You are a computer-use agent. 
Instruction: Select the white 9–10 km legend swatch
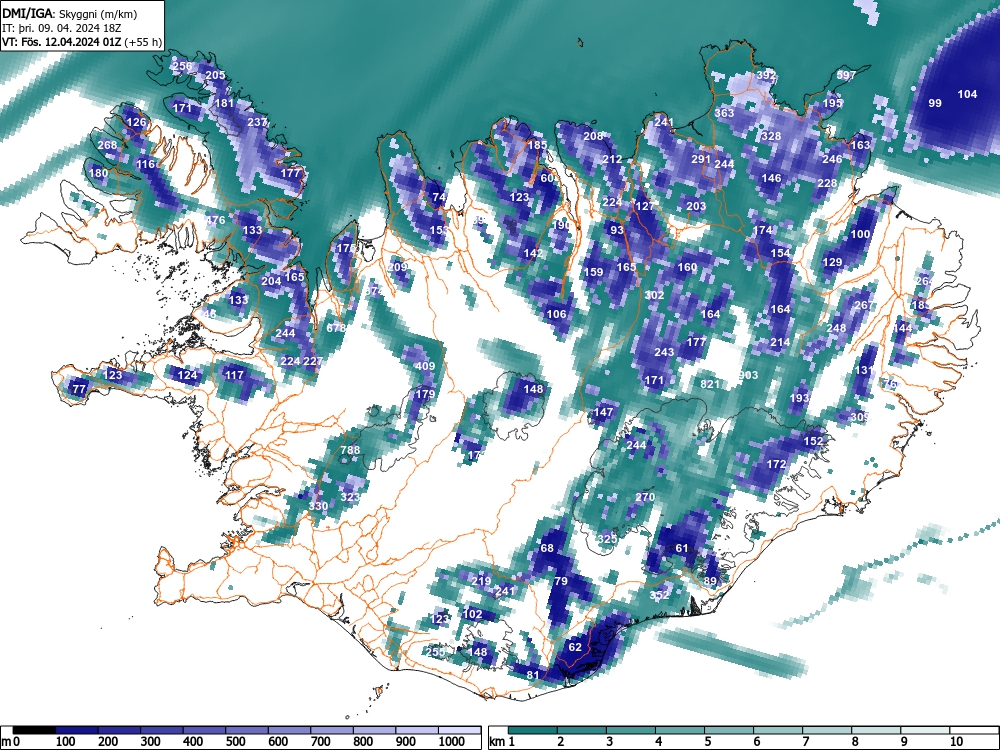point(925,730)
